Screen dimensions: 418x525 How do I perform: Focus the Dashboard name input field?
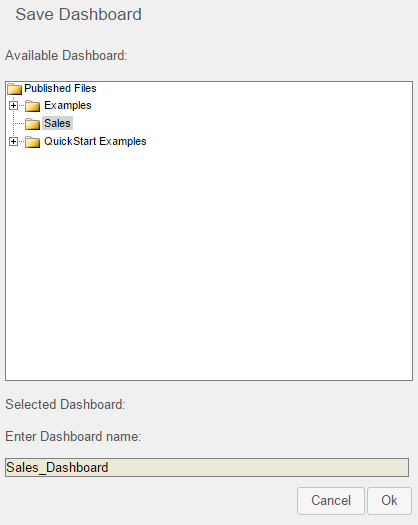(x=207, y=467)
